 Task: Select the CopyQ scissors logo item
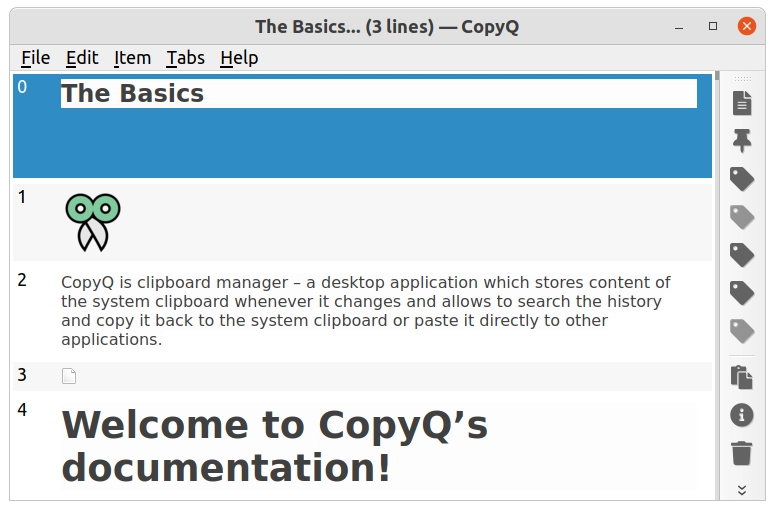pos(360,222)
